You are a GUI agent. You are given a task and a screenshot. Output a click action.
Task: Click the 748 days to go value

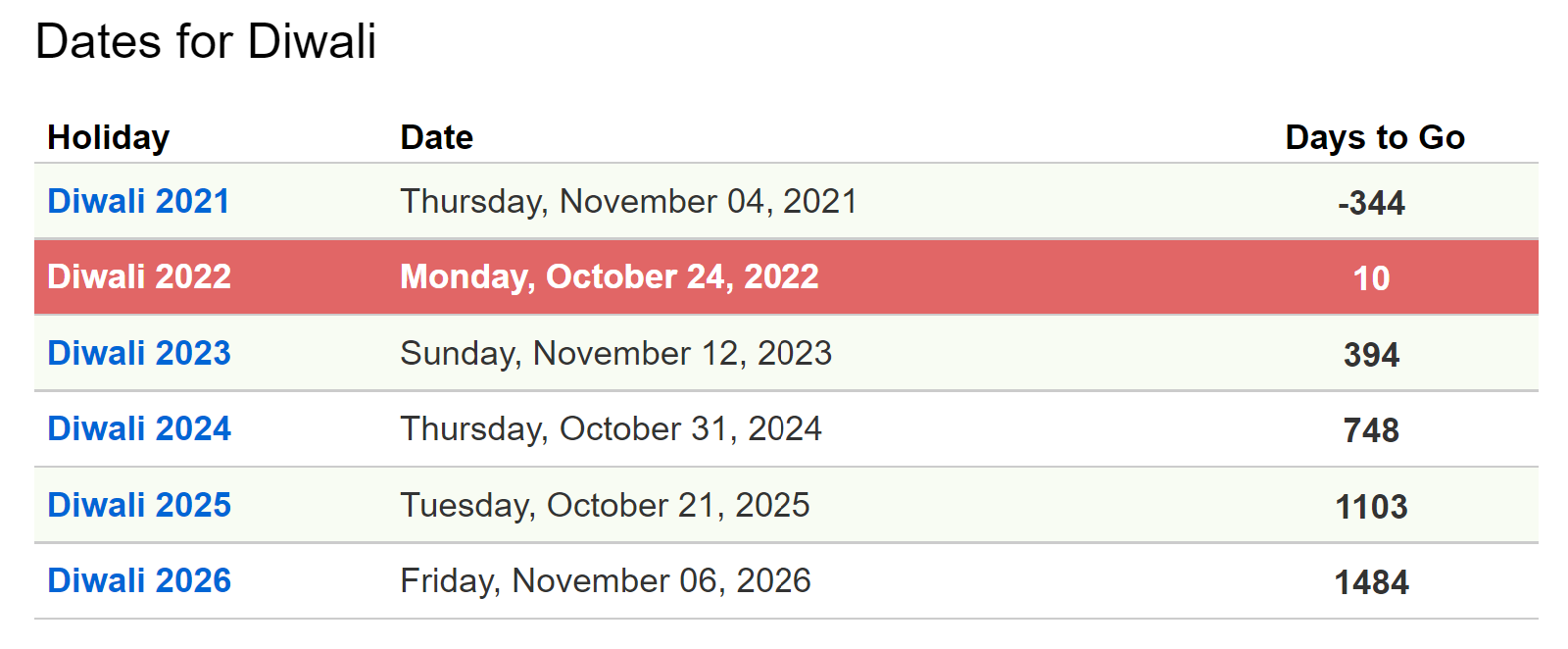pos(1371,430)
